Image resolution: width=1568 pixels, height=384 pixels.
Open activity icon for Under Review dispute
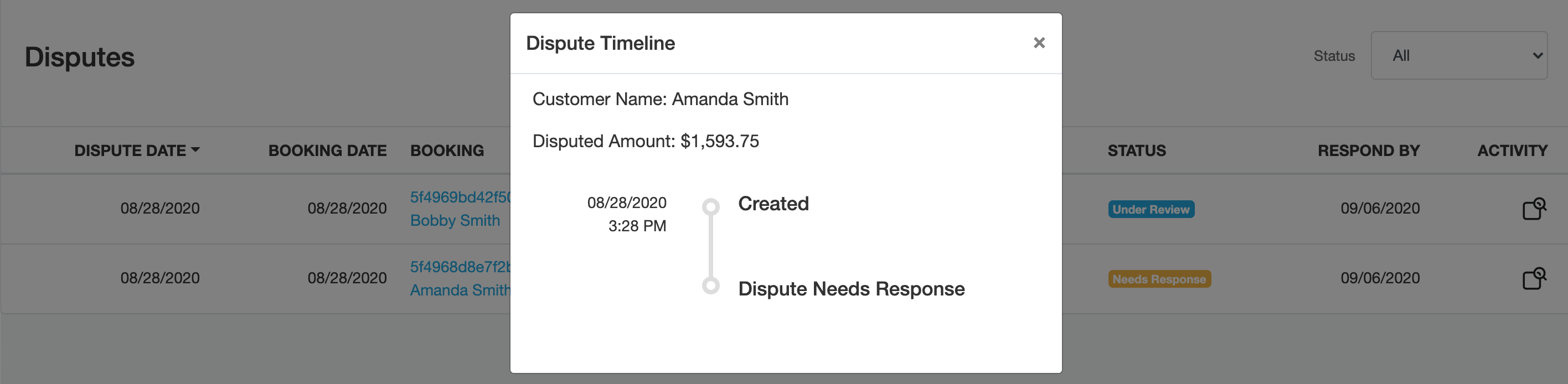1533,209
